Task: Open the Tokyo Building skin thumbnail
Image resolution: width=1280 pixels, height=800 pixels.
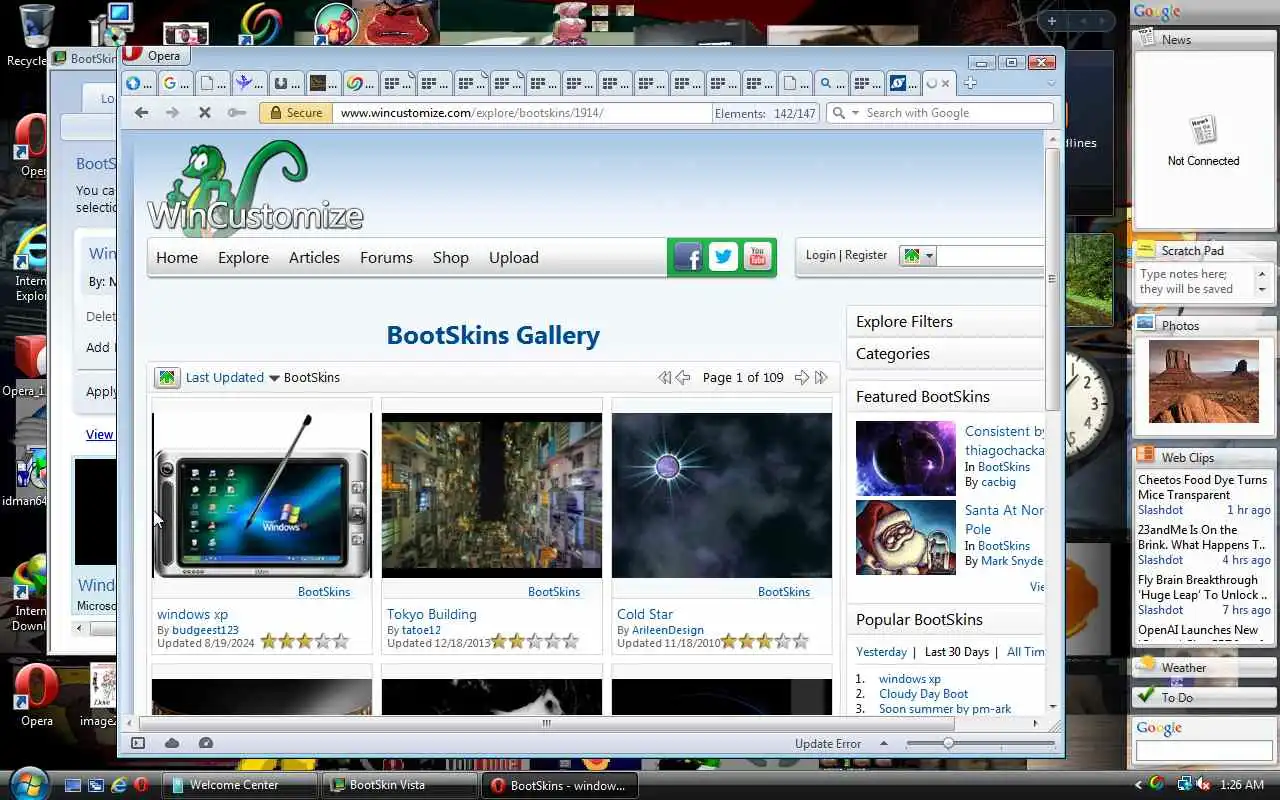Action: tap(492, 495)
